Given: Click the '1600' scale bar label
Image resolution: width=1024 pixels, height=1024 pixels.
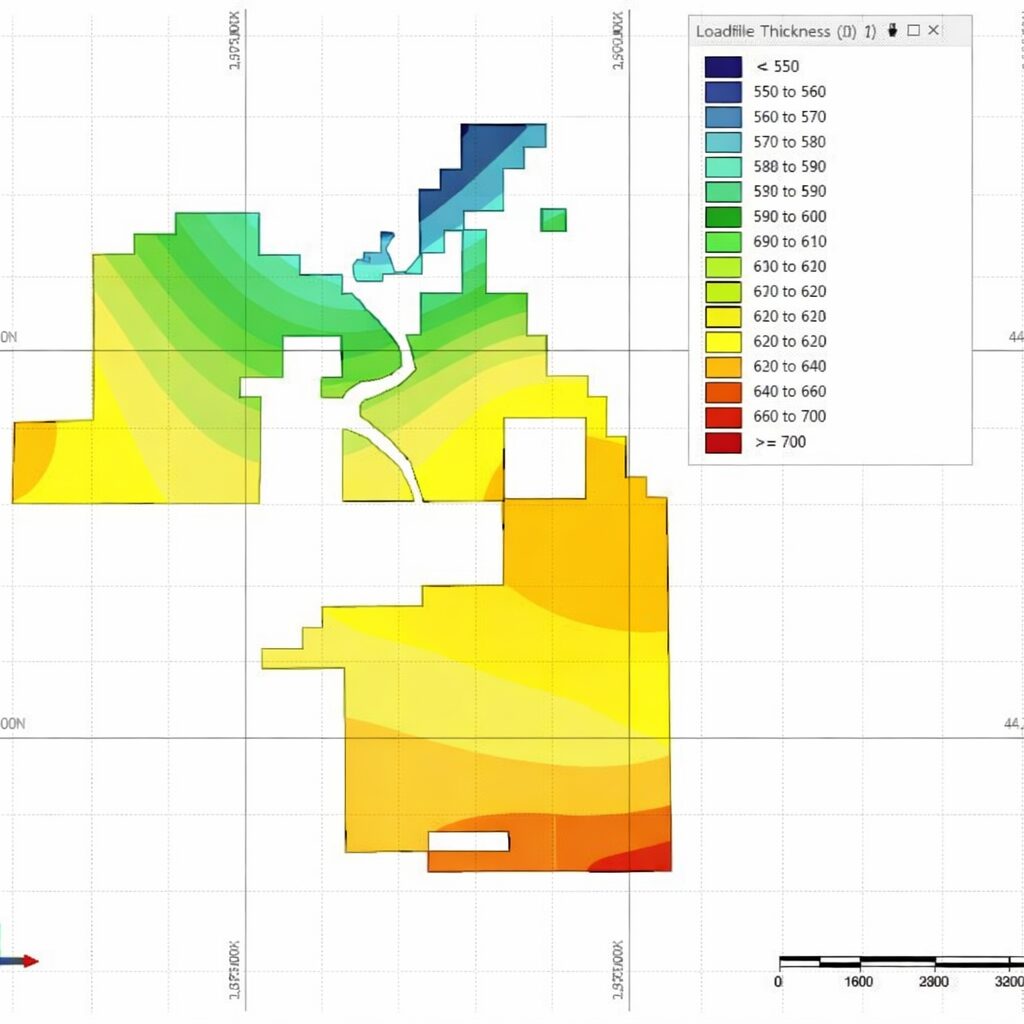Looking at the screenshot, I should point(859,983).
